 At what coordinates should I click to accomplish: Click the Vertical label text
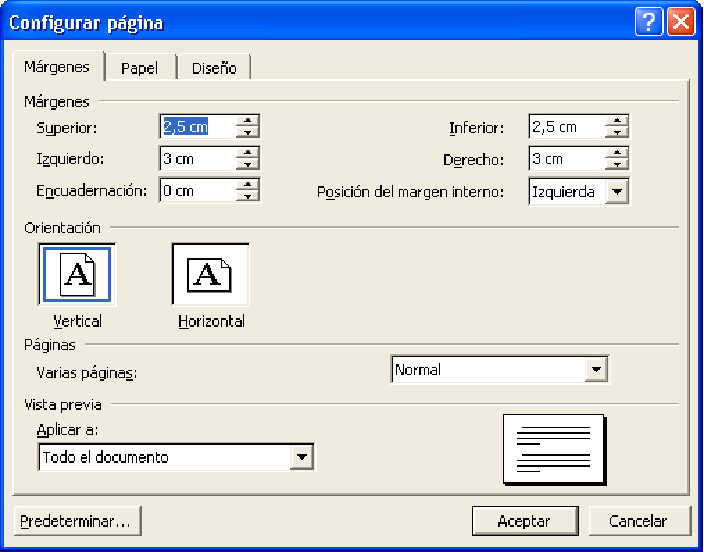78,321
